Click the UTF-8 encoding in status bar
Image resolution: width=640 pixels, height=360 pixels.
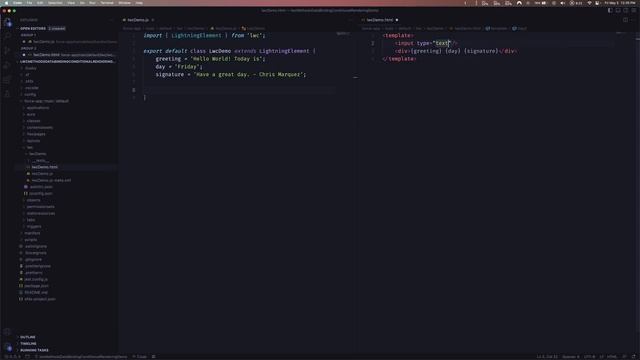[x=589, y=357]
